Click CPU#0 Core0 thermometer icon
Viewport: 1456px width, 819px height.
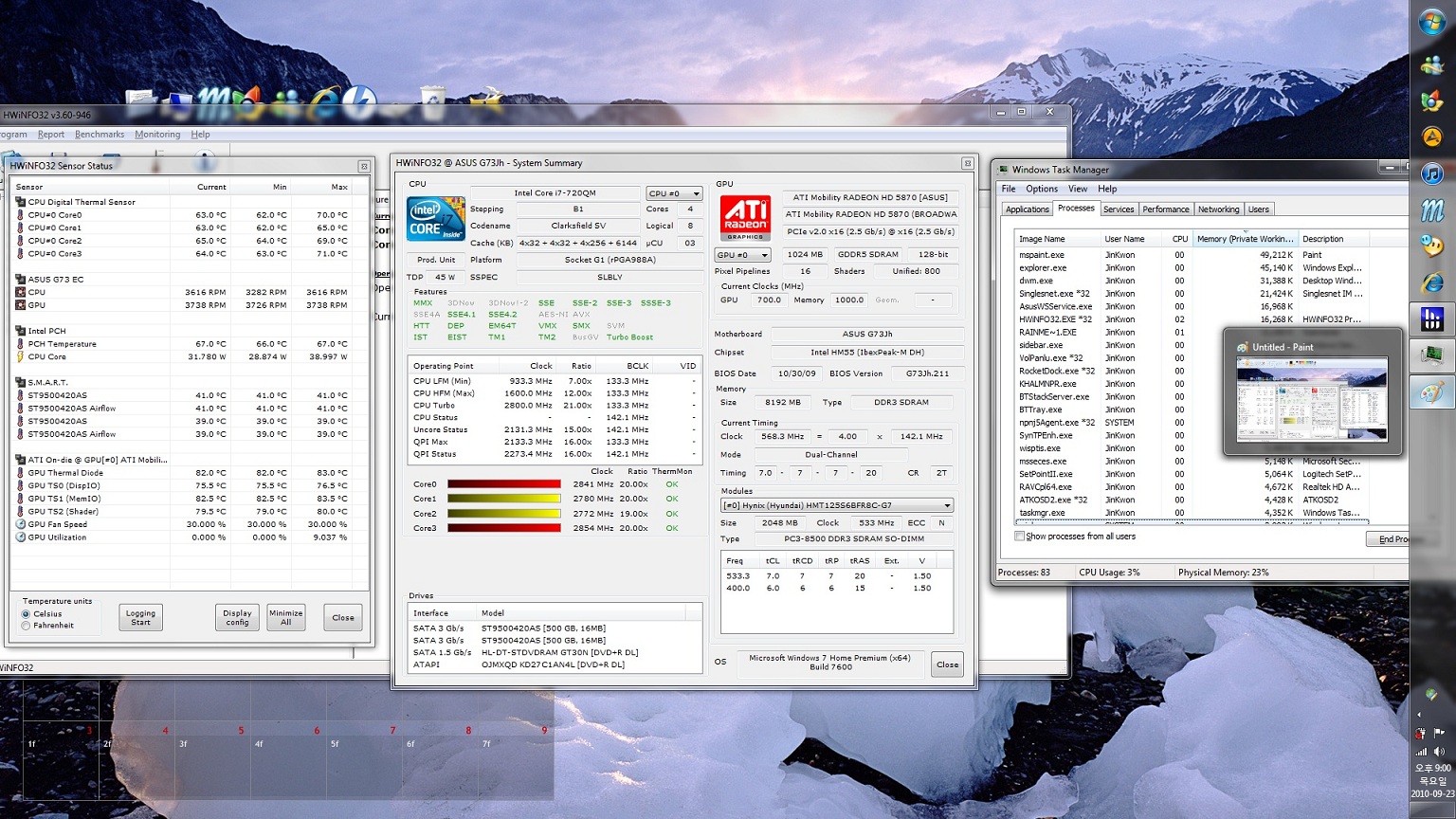tap(21, 215)
